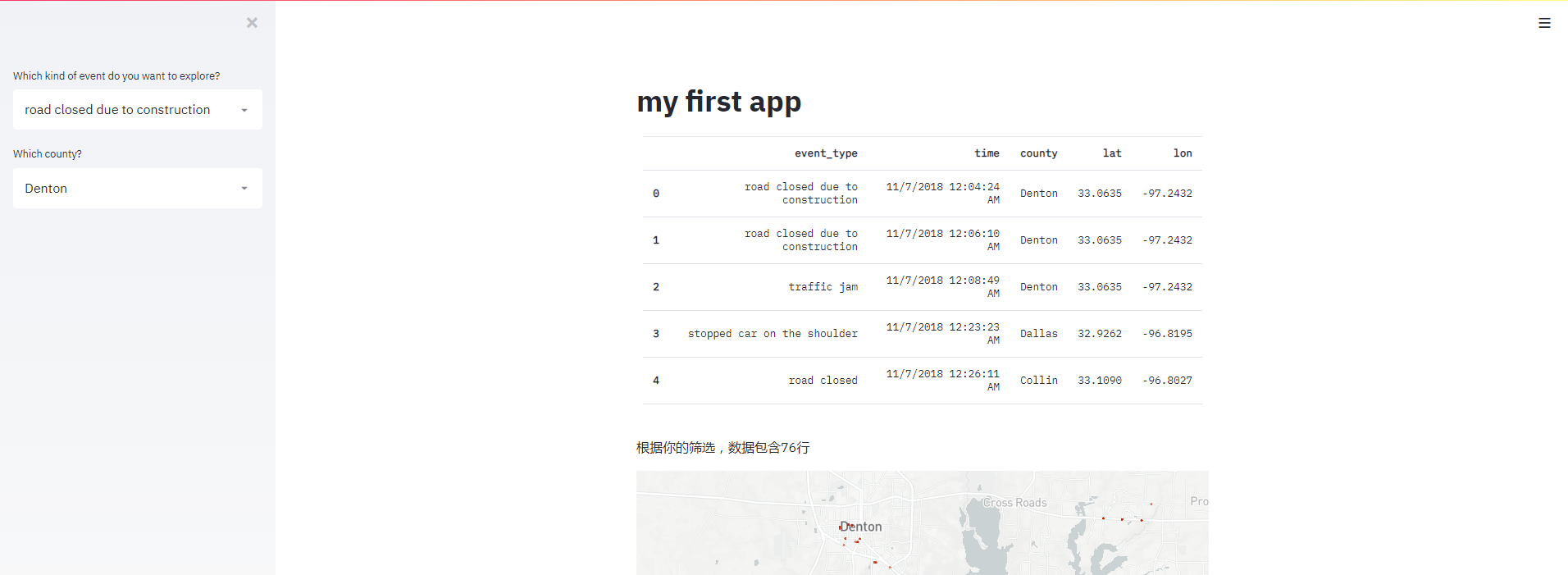Click the time cell '11/7/2018 12:06:10 AM'
Viewport: 1568px width, 575px height.
pos(942,240)
